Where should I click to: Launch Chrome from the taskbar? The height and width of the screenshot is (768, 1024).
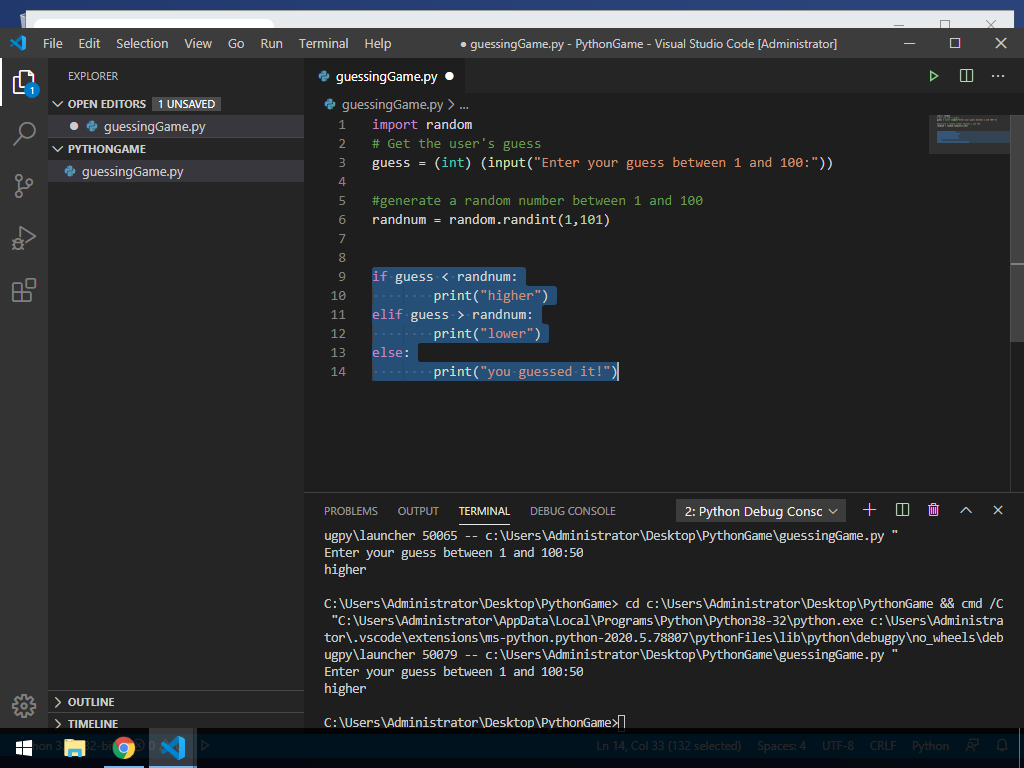tap(125, 745)
